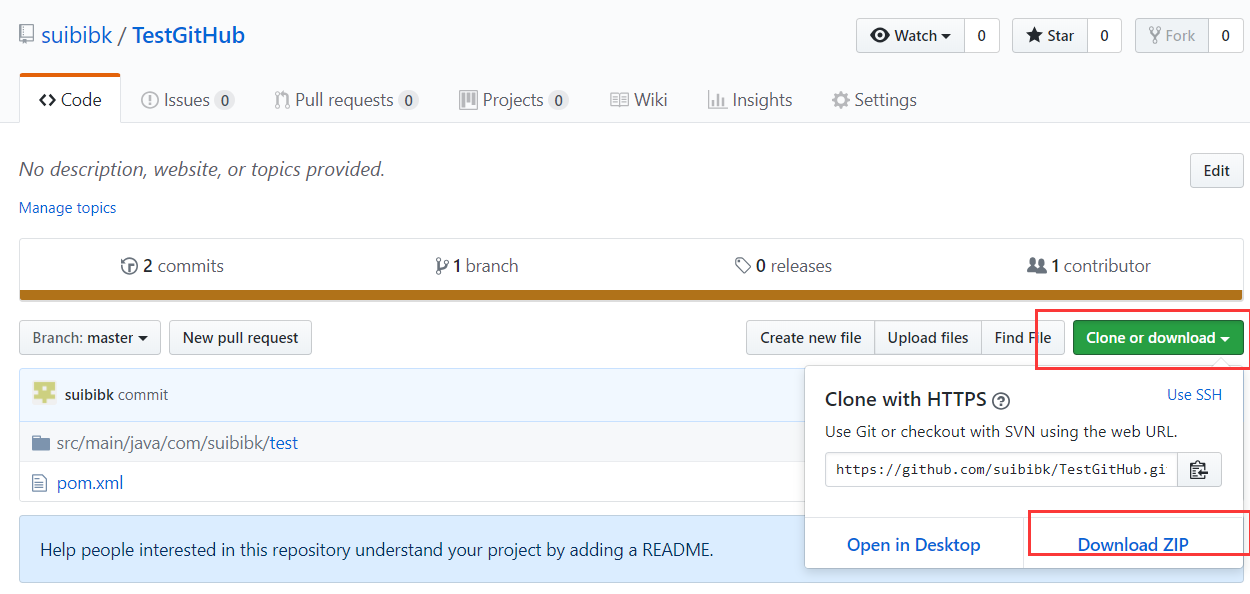Open the Issues tab

pos(187,100)
